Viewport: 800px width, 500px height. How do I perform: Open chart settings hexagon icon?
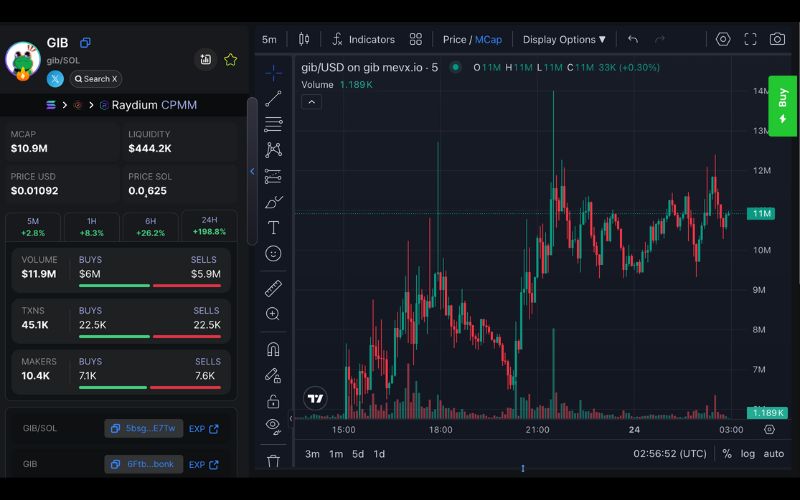723,39
